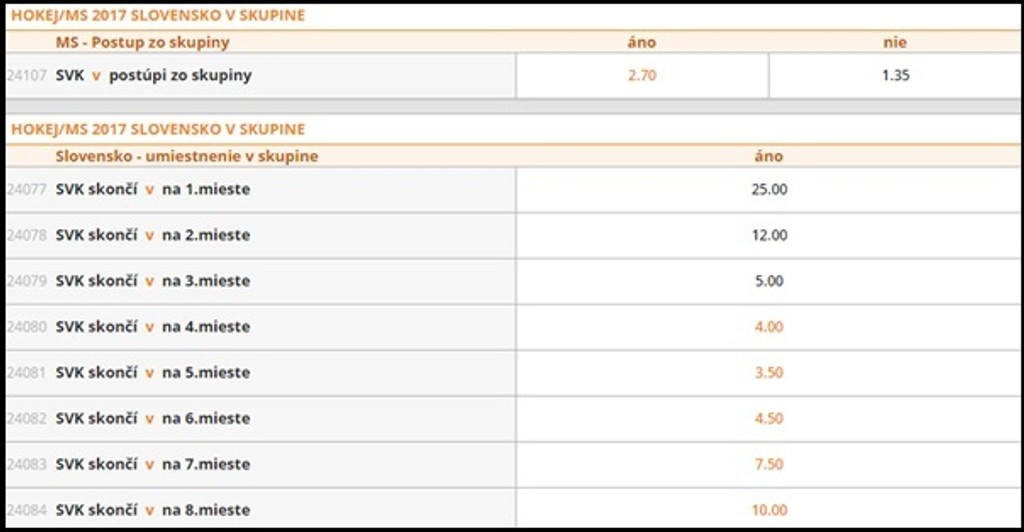Select the 1.35 'nie' odds for SVK advancing
This screenshot has height=532, width=1024.
coord(895,75)
